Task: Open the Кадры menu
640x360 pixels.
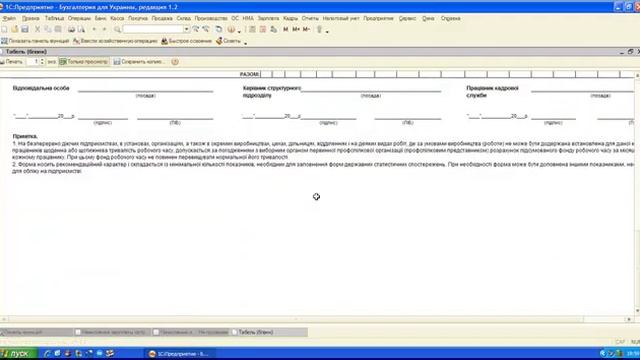Action: (290, 18)
